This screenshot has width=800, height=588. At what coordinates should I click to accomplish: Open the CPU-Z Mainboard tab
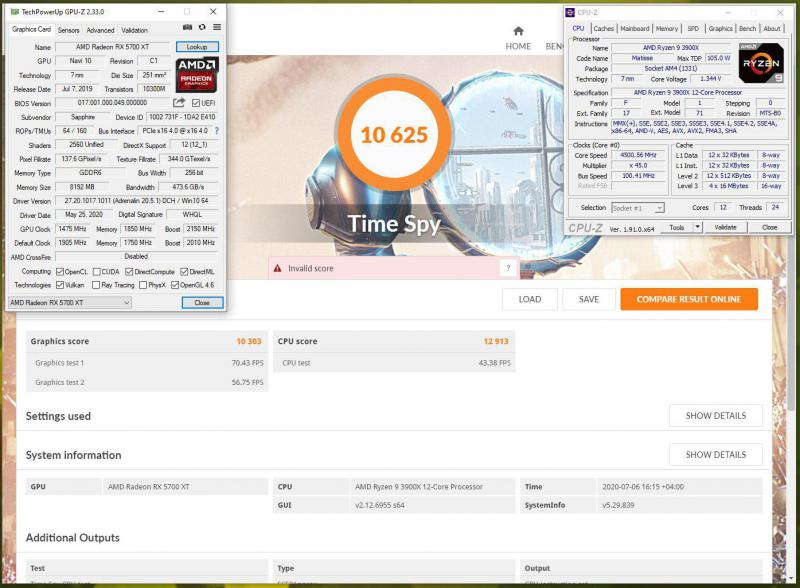(x=635, y=29)
